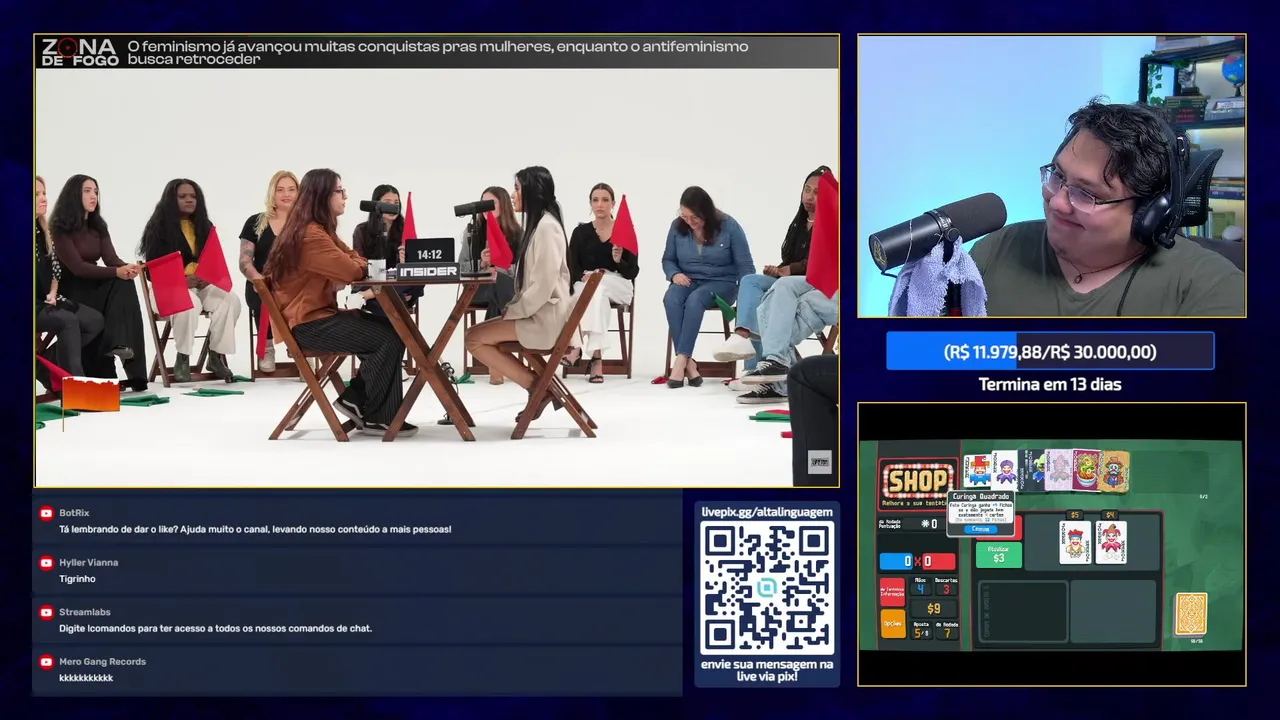Click the blue chips score box
This screenshot has height=720, width=1280.
click(896, 561)
